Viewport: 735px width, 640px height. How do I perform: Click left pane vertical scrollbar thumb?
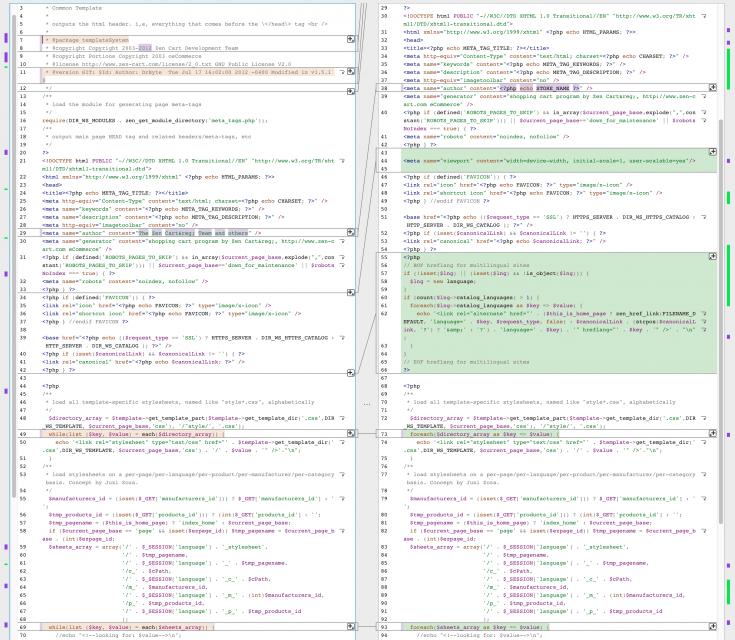(14, 256)
